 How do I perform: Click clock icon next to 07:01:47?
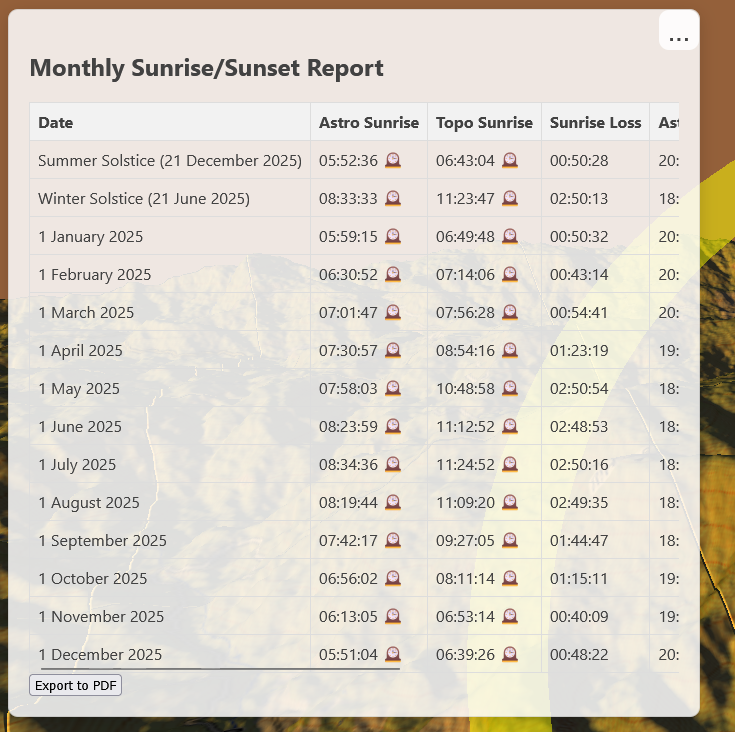tap(393, 312)
